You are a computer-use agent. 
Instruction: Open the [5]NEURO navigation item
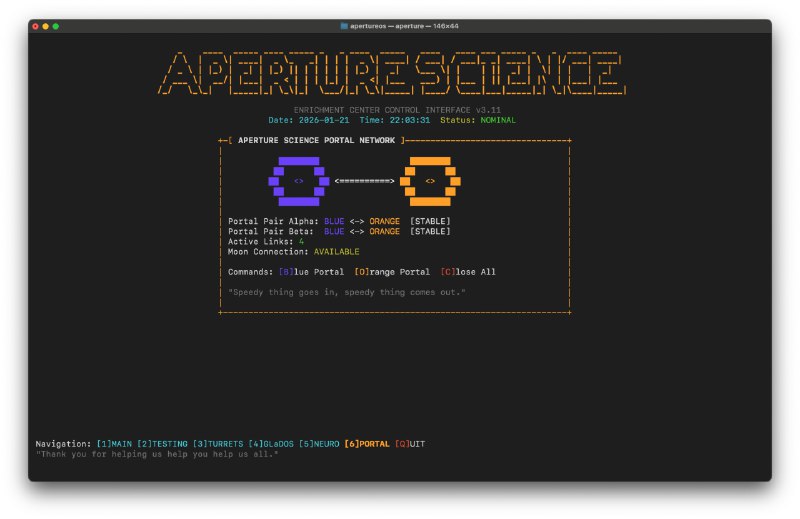coord(319,444)
